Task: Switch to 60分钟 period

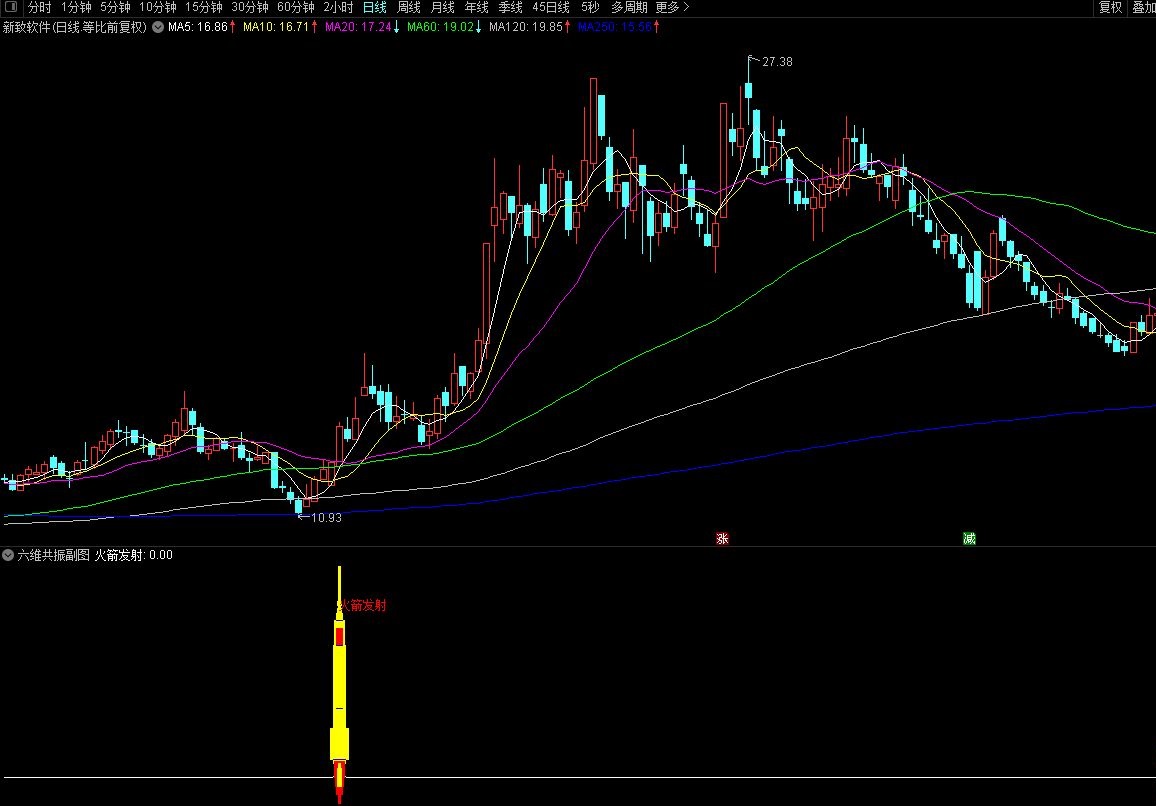Action: coord(296,7)
